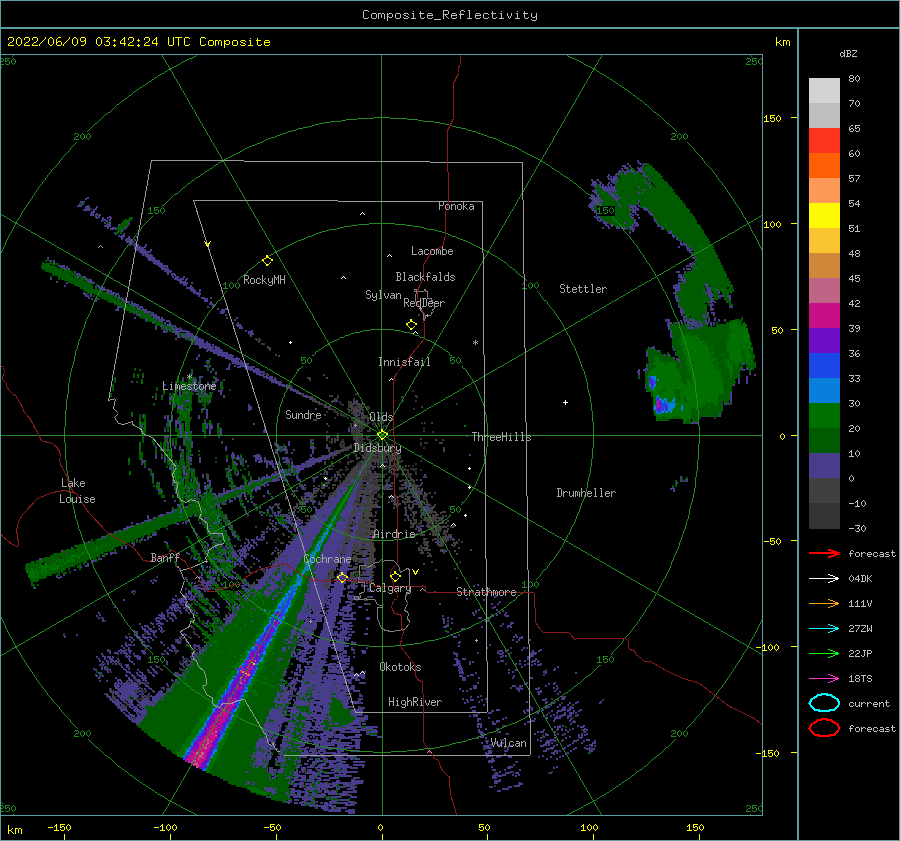Click the HighRiver town label
This screenshot has width=900, height=841.
415,702
